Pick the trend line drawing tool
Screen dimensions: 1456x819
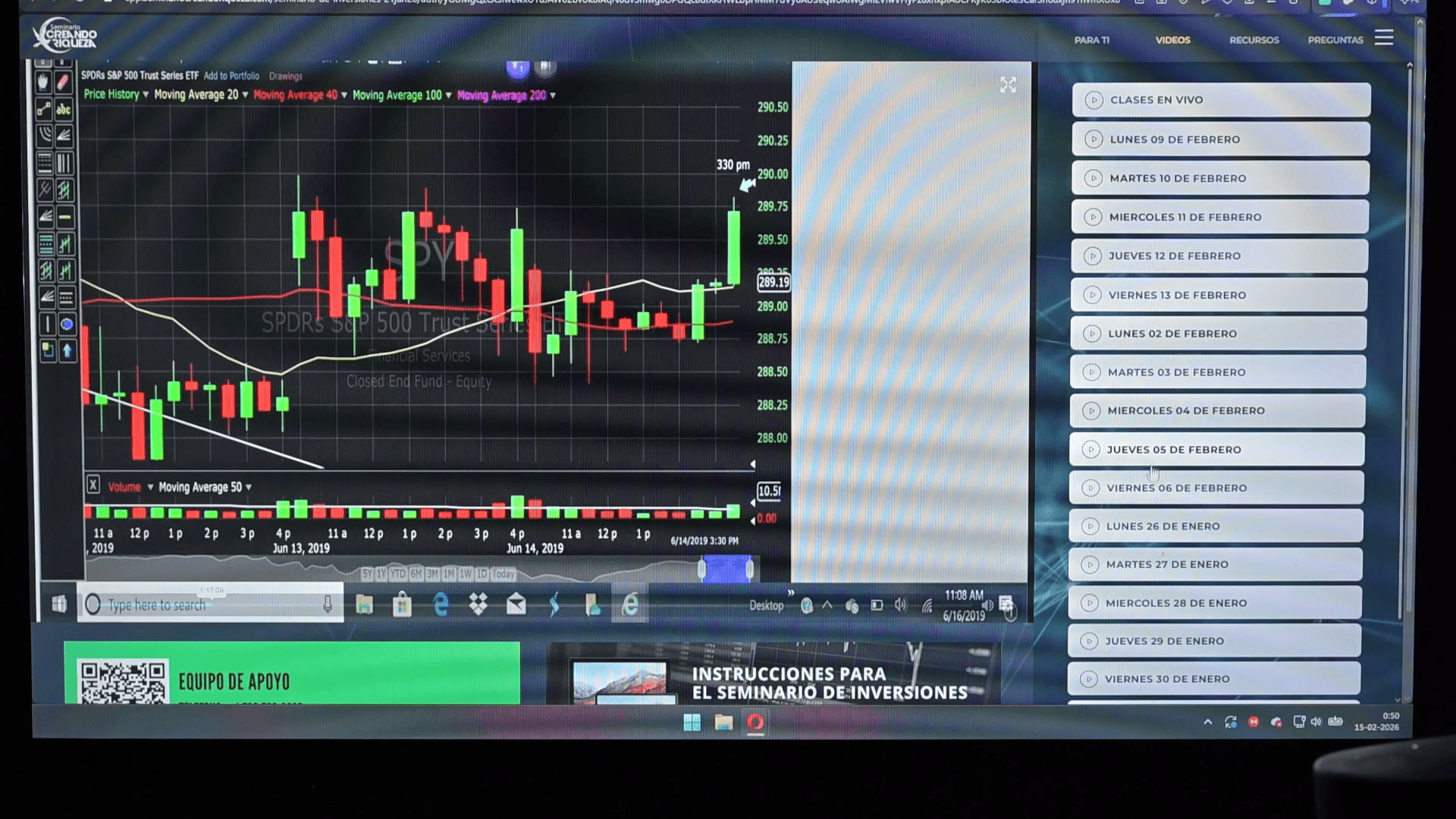click(43, 109)
